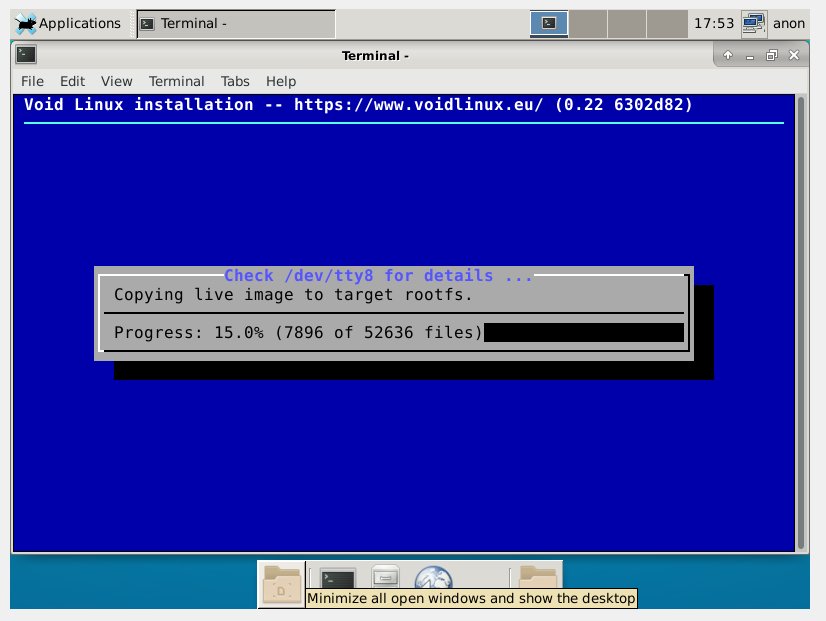Minimize the Terminal window
Viewport: 826px width, 621px height.
[x=750, y=56]
